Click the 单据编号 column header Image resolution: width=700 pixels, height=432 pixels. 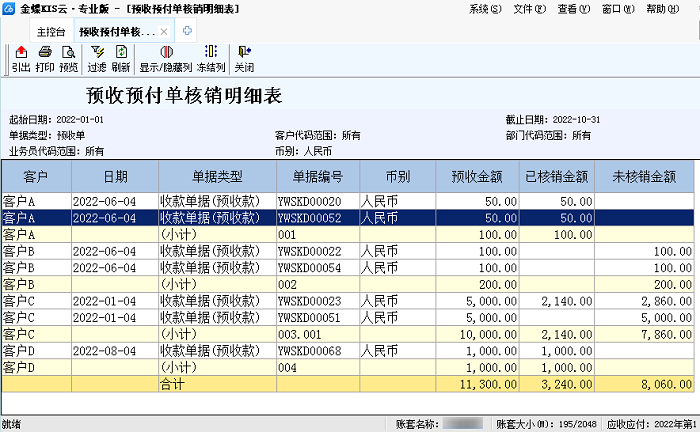318,177
